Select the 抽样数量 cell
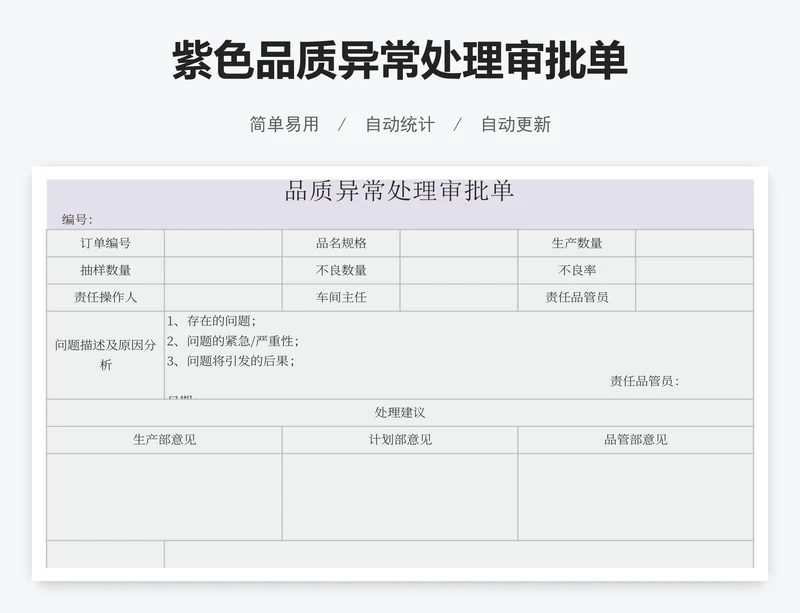The height and width of the screenshot is (613, 800). tap(106, 270)
